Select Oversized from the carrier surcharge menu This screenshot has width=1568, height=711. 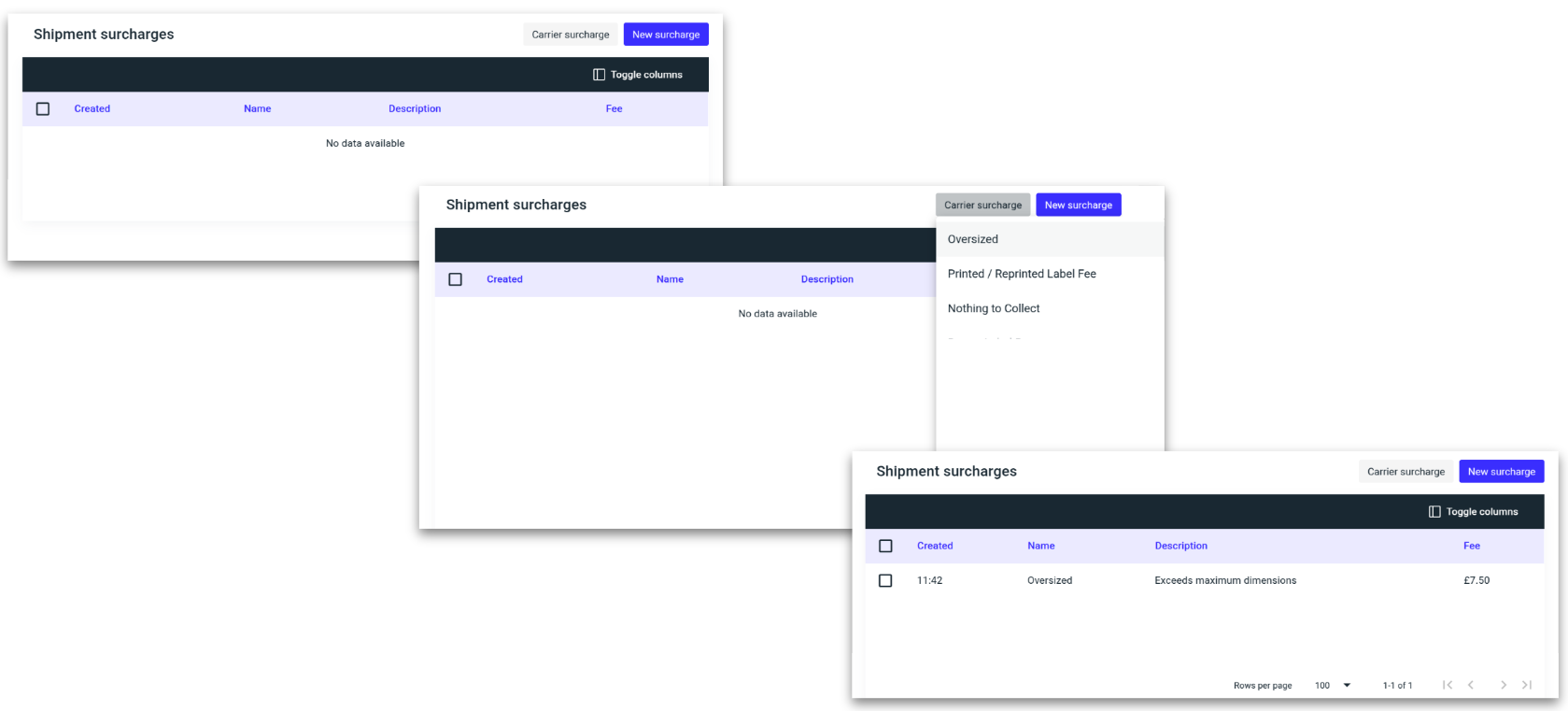coord(973,239)
